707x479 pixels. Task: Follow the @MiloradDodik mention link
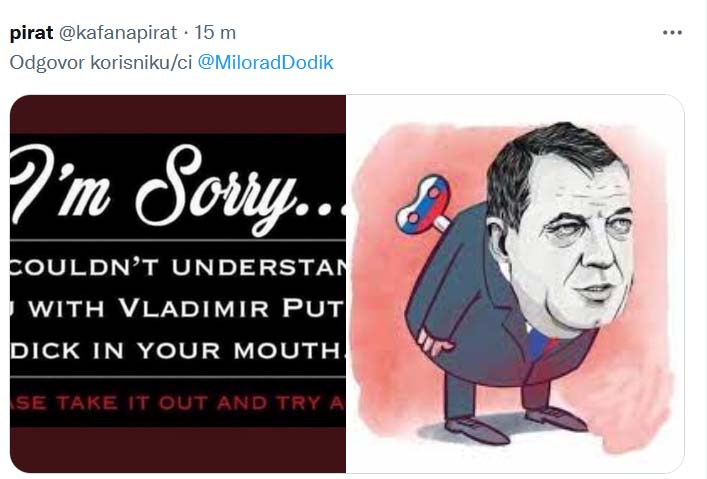(265, 62)
